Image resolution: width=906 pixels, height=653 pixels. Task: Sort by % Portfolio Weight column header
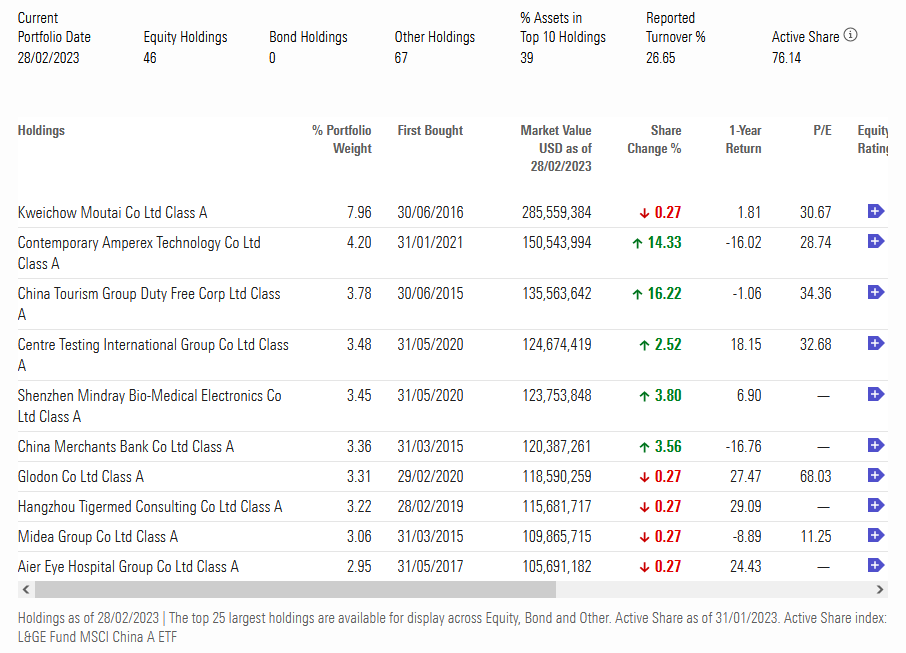point(341,139)
